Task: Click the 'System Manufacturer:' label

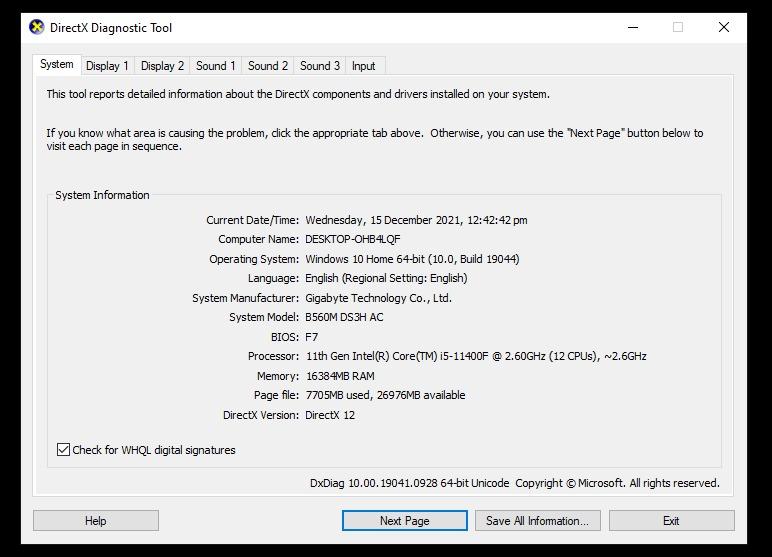Action: [x=245, y=298]
